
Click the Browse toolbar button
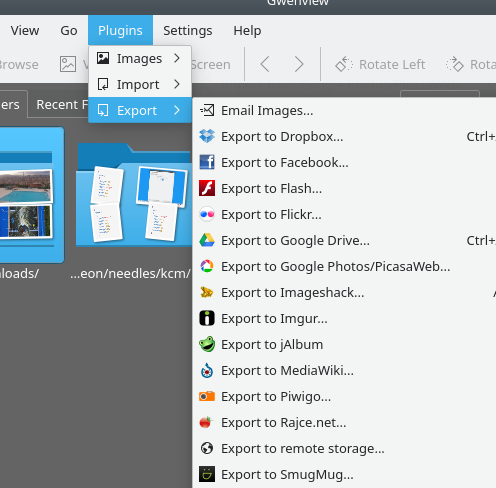pyautogui.click(x=19, y=64)
